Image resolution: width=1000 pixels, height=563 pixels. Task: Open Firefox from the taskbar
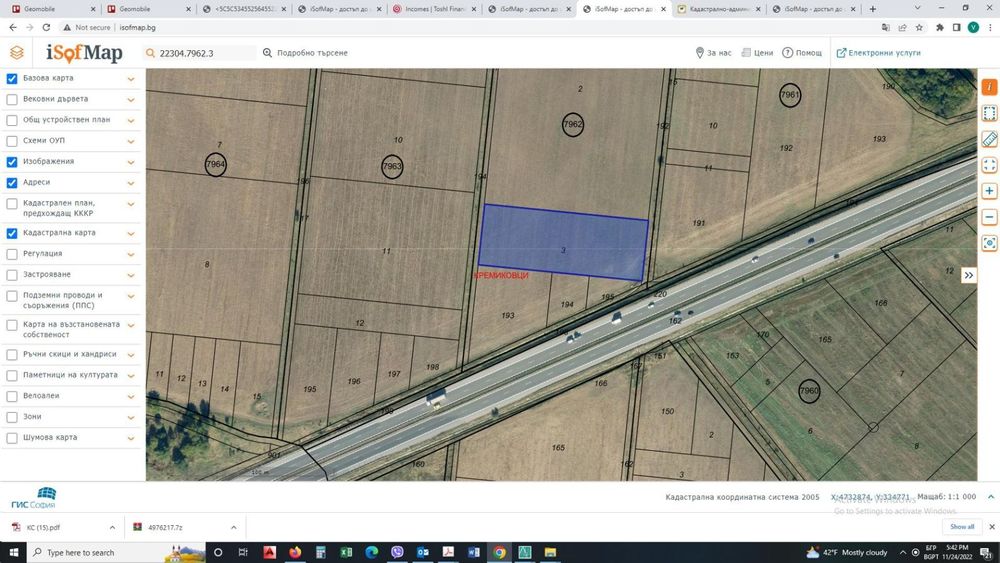tap(295, 552)
